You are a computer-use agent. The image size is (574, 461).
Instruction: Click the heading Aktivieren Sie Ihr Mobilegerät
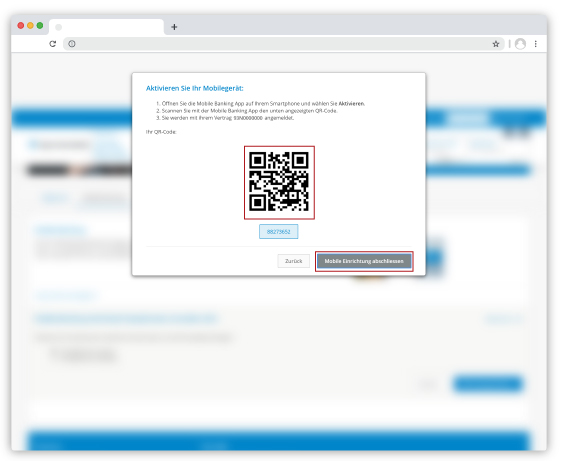(x=194, y=88)
